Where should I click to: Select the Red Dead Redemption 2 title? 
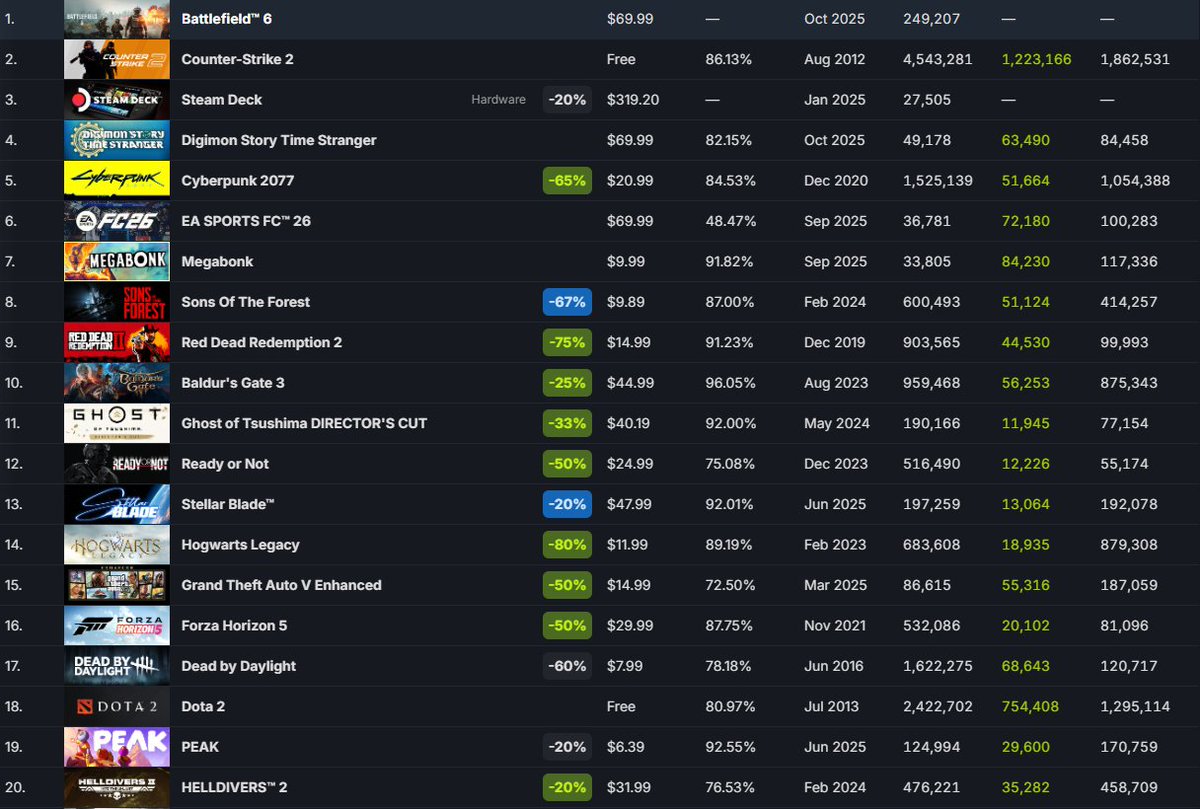tap(263, 342)
